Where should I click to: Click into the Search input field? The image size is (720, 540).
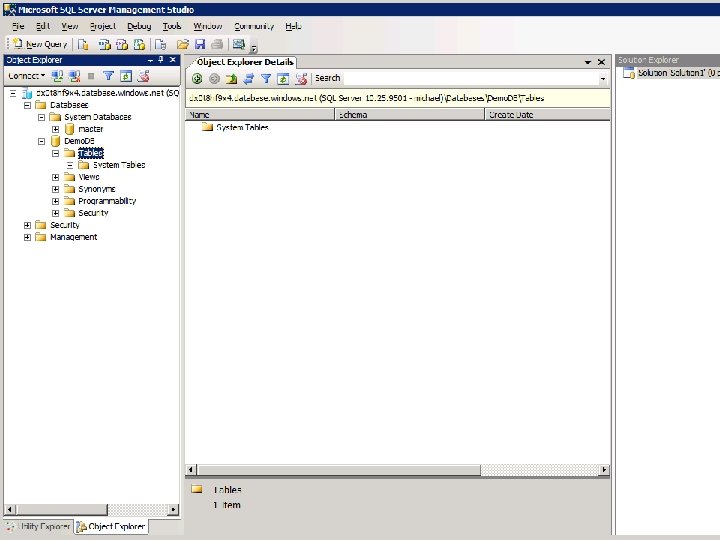point(471,79)
